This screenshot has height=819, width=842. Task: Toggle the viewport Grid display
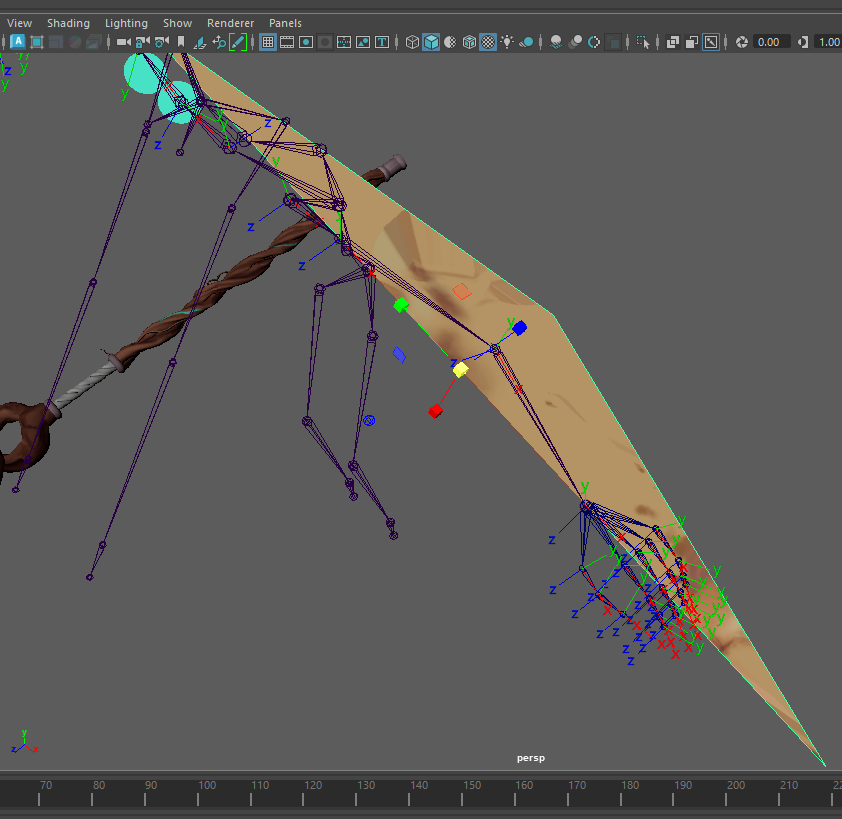pyautogui.click(x=268, y=42)
